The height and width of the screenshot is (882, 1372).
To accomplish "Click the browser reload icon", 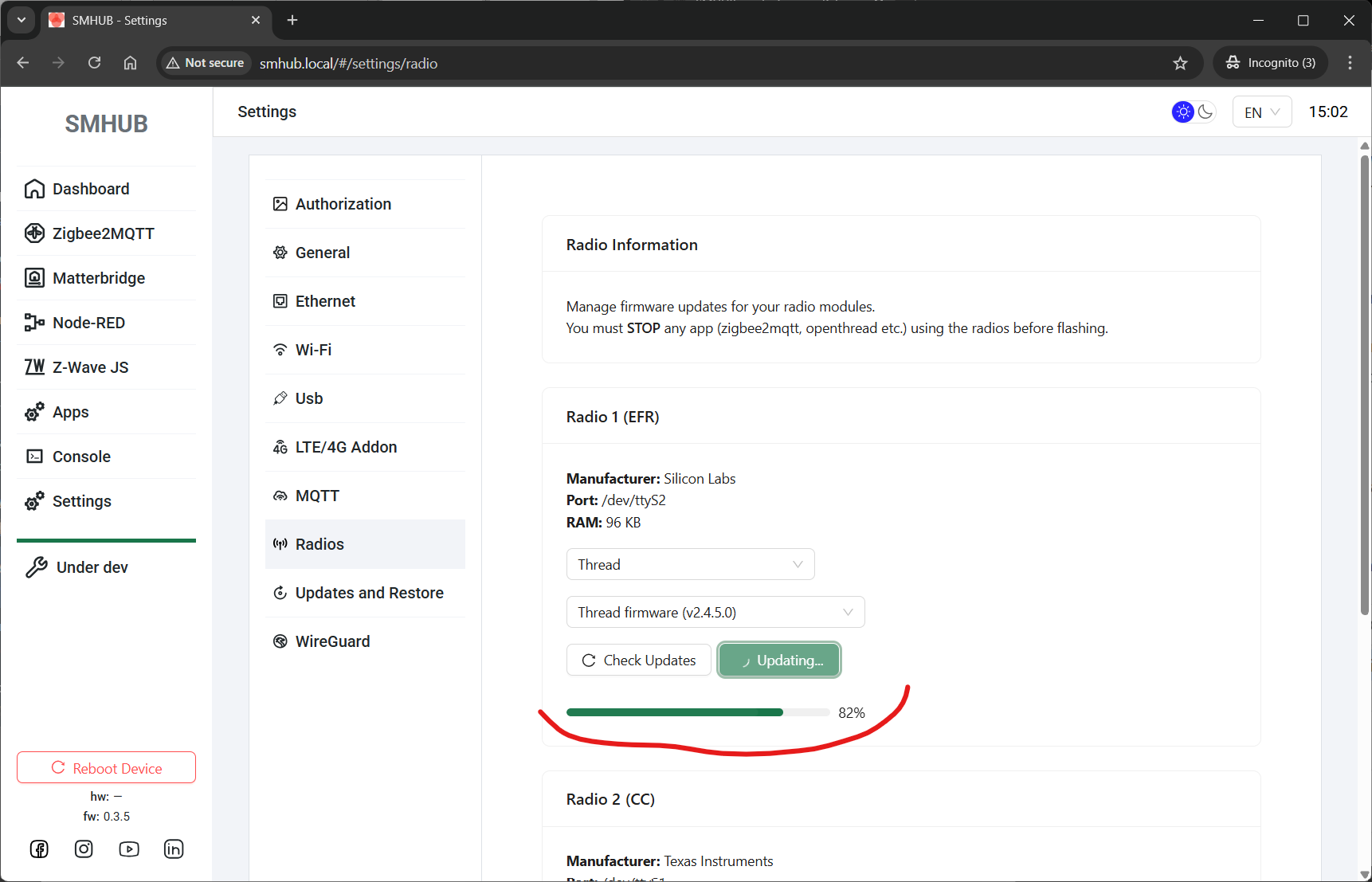I will coord(94,63).
